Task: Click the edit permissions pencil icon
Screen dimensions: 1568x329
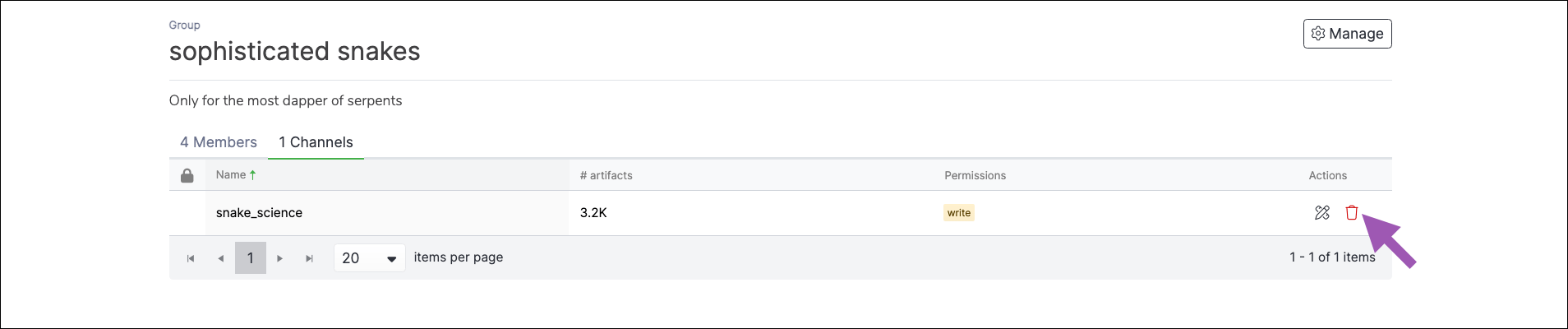Action: [x=1321, y=212]
